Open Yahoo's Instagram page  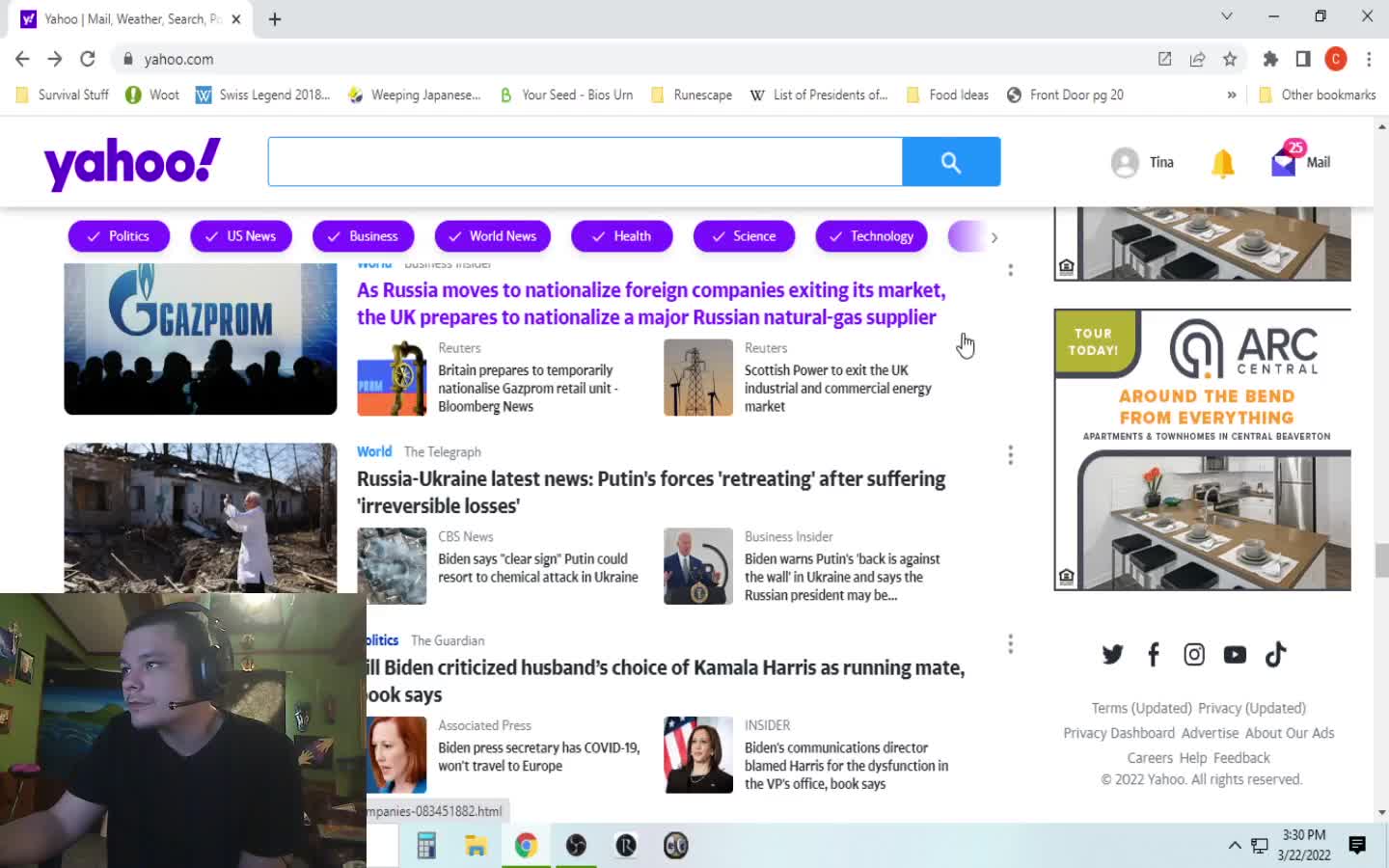click(1194, 655)
